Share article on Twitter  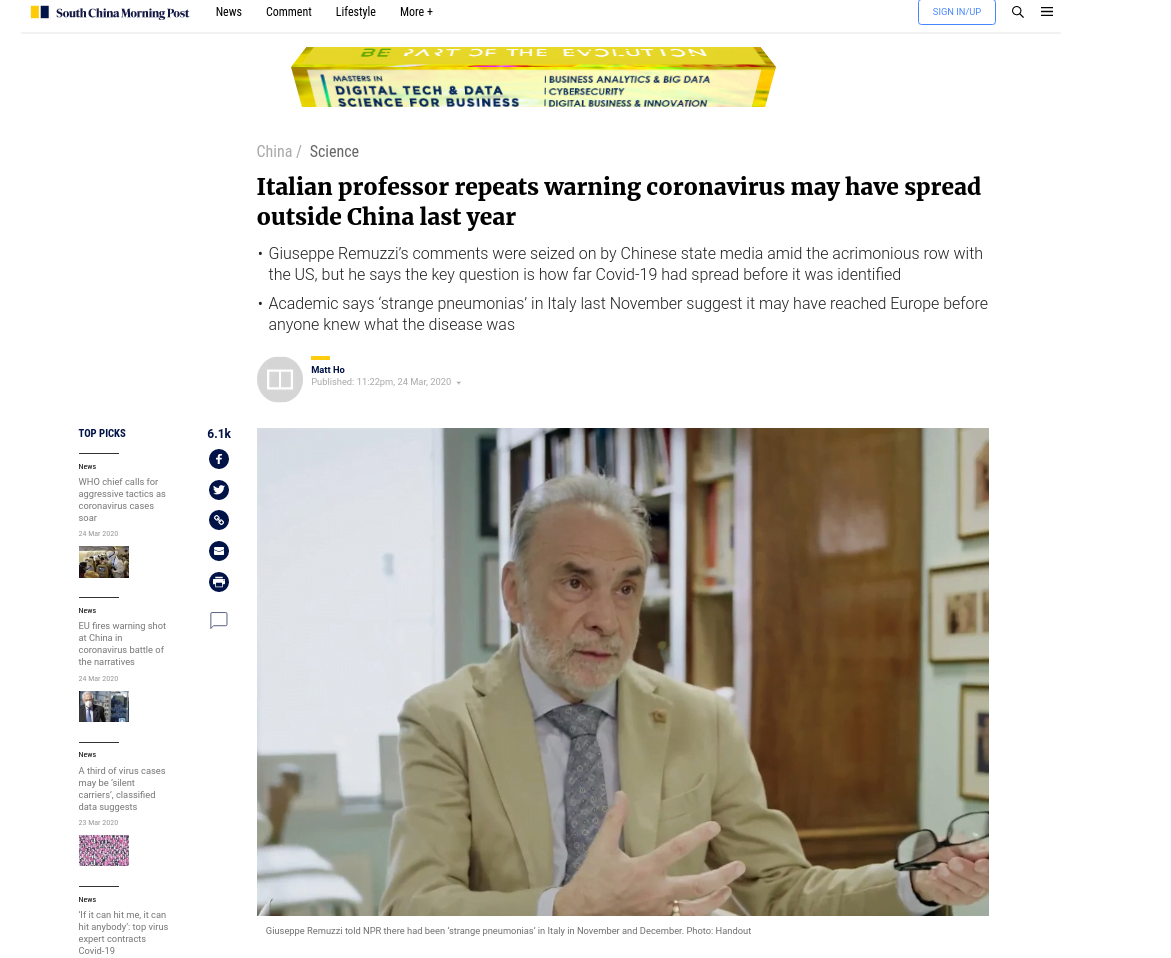coord(219,490)
